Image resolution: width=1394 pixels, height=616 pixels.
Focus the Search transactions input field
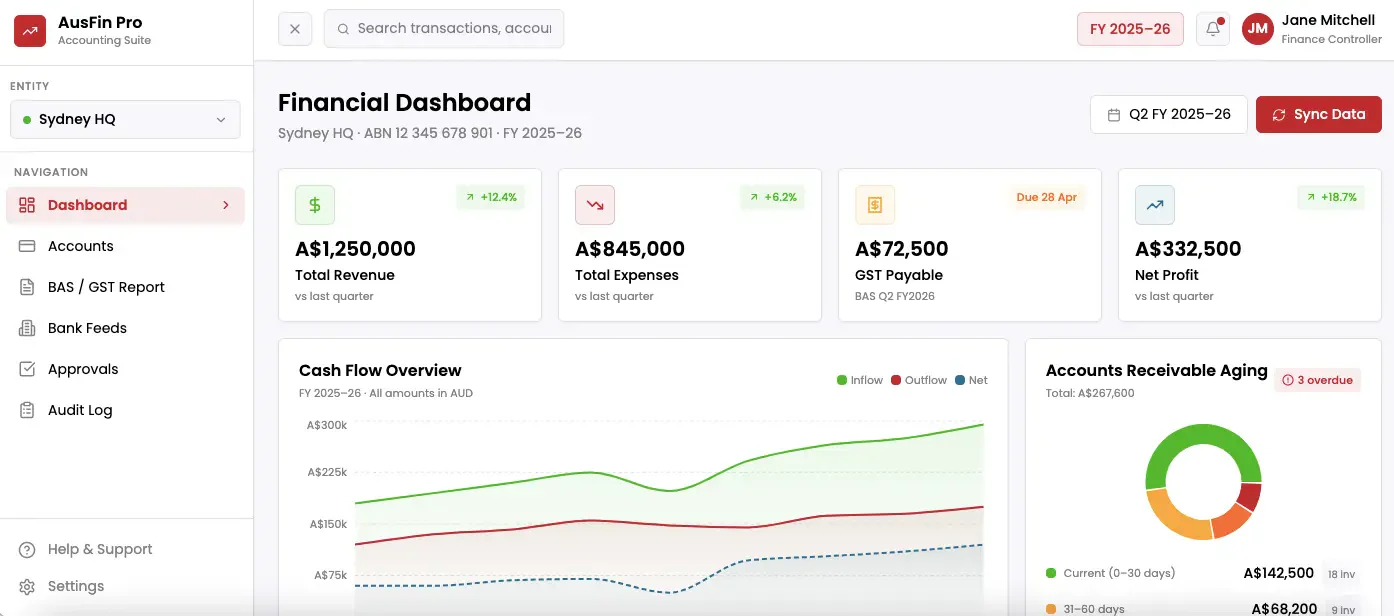point(444,29)
